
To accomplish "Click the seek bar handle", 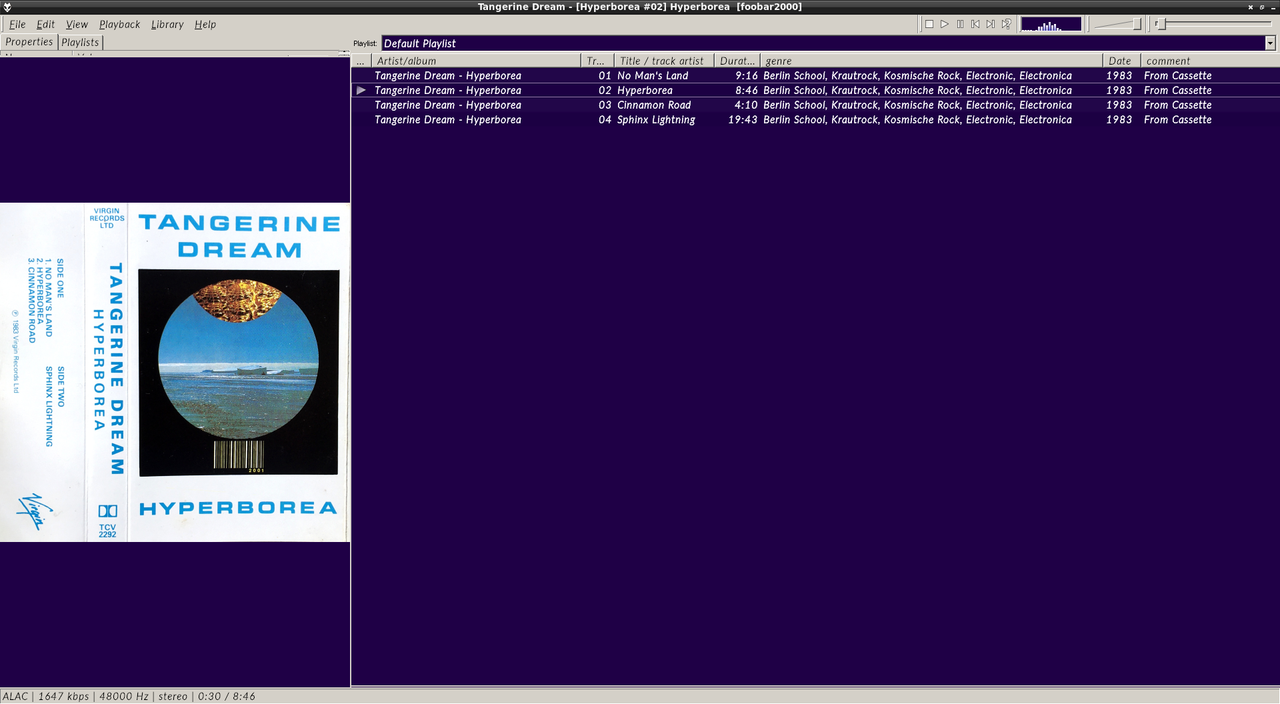I will pyautogui.click(x=1160, y=24).
